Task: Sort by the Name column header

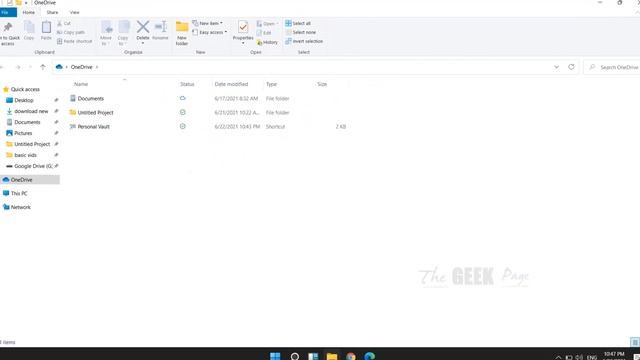Action: point(81,84)
